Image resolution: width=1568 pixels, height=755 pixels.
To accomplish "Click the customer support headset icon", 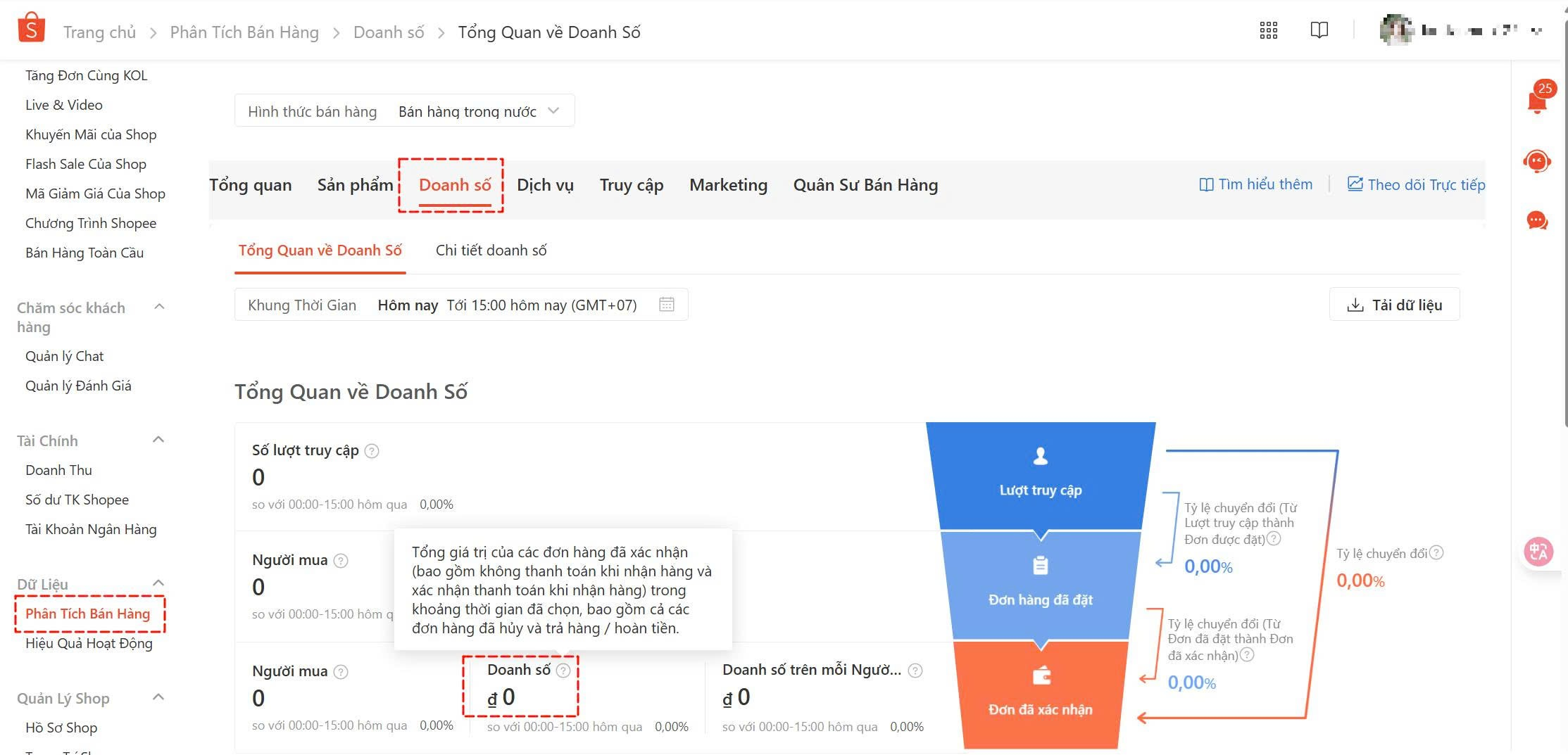I will click(x=1536, y=161).
